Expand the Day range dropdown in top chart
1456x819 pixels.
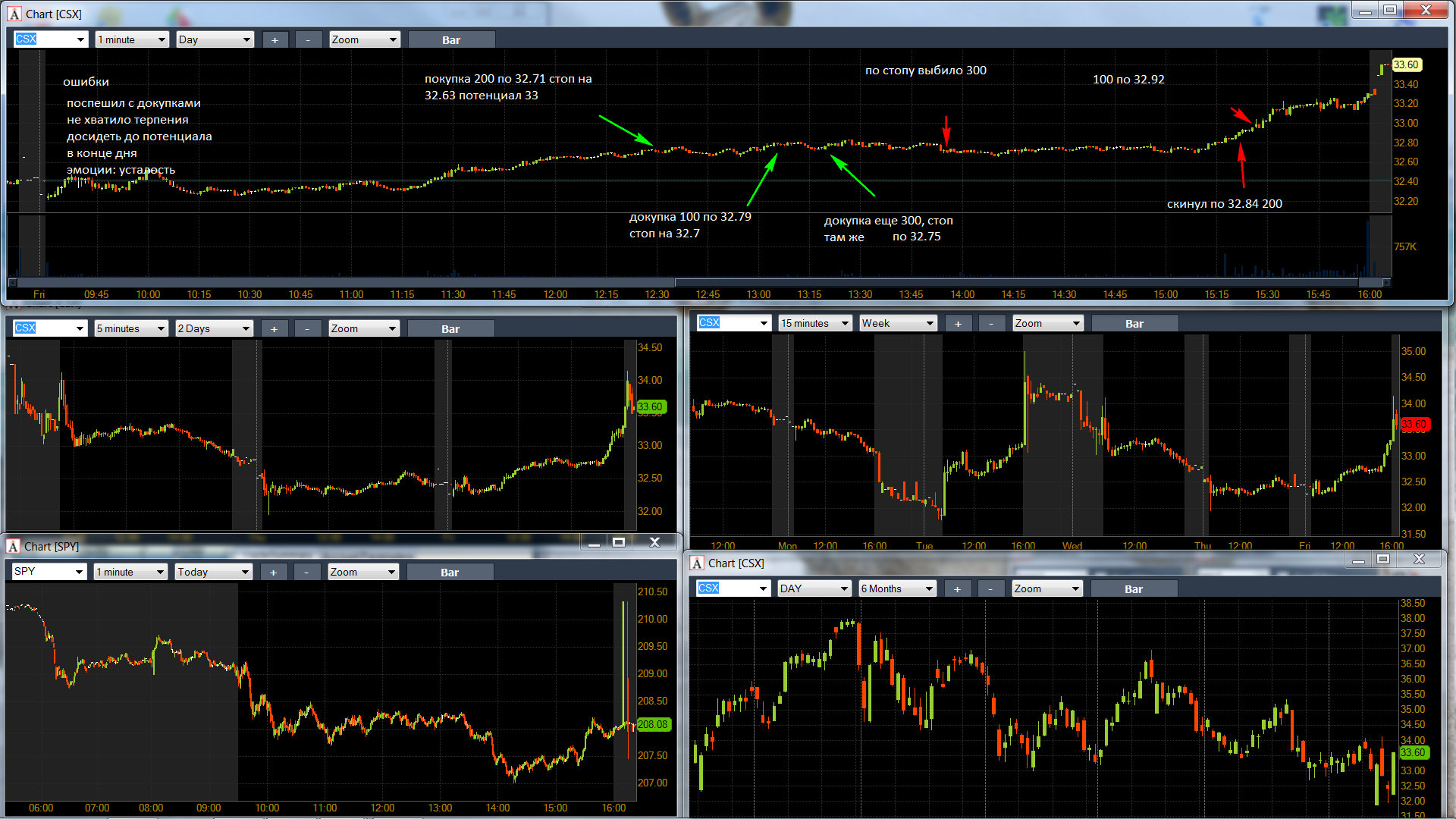pyautogui.click(x=215, y=40)
